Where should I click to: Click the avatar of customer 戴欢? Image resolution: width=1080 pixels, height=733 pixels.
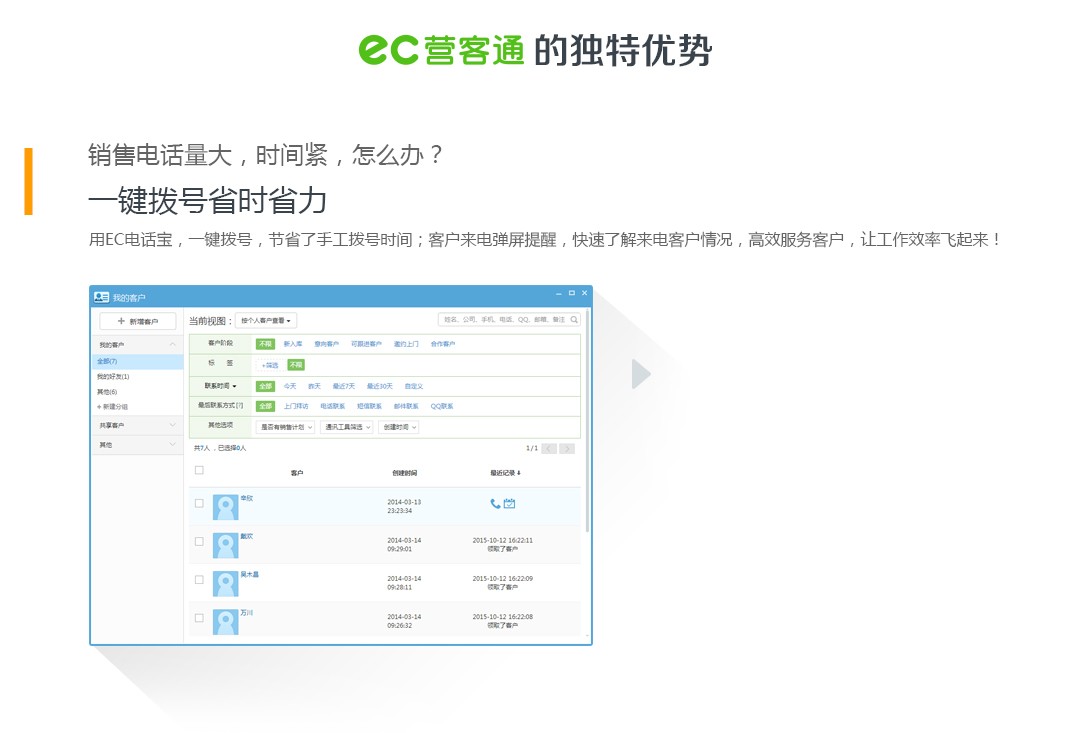tap(225, 545)
